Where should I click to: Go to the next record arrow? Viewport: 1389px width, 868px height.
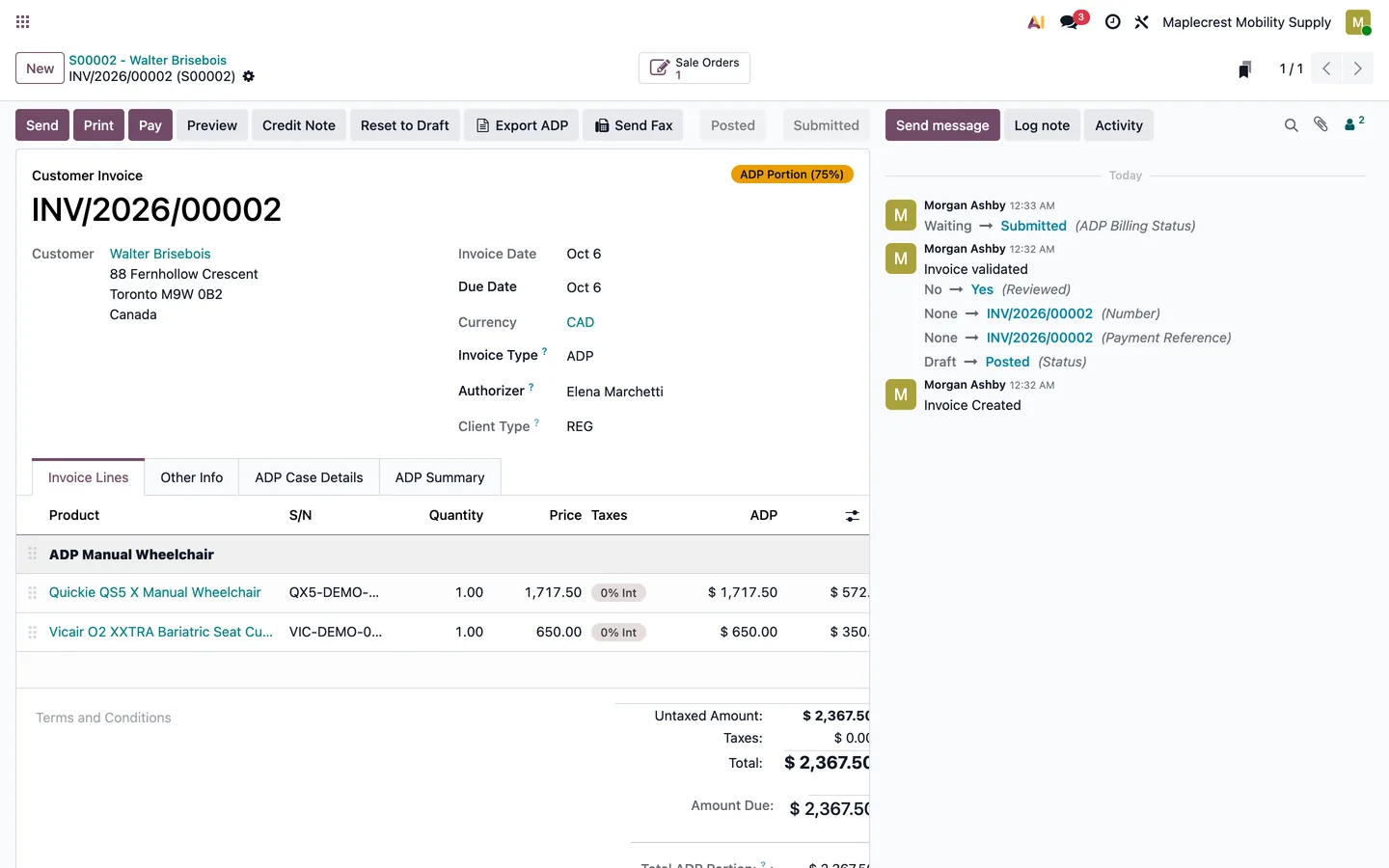[1357, 68]
